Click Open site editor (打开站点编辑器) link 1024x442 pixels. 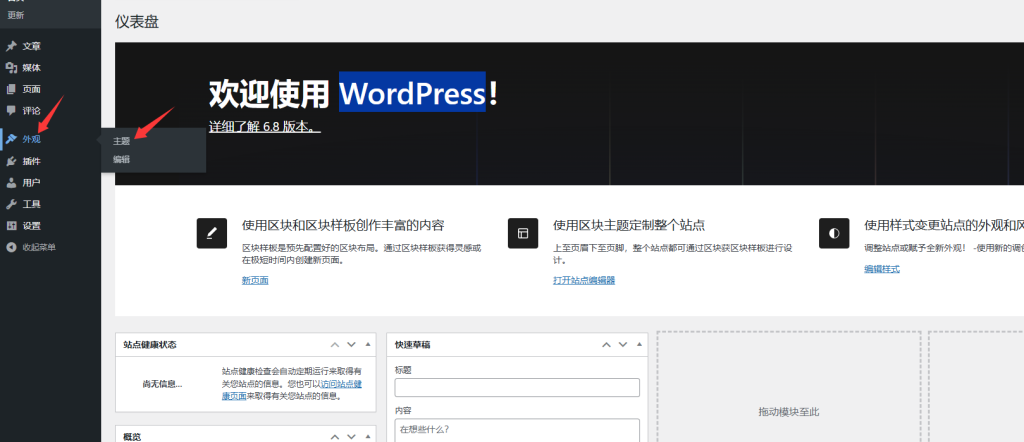[x=584, y=280]
